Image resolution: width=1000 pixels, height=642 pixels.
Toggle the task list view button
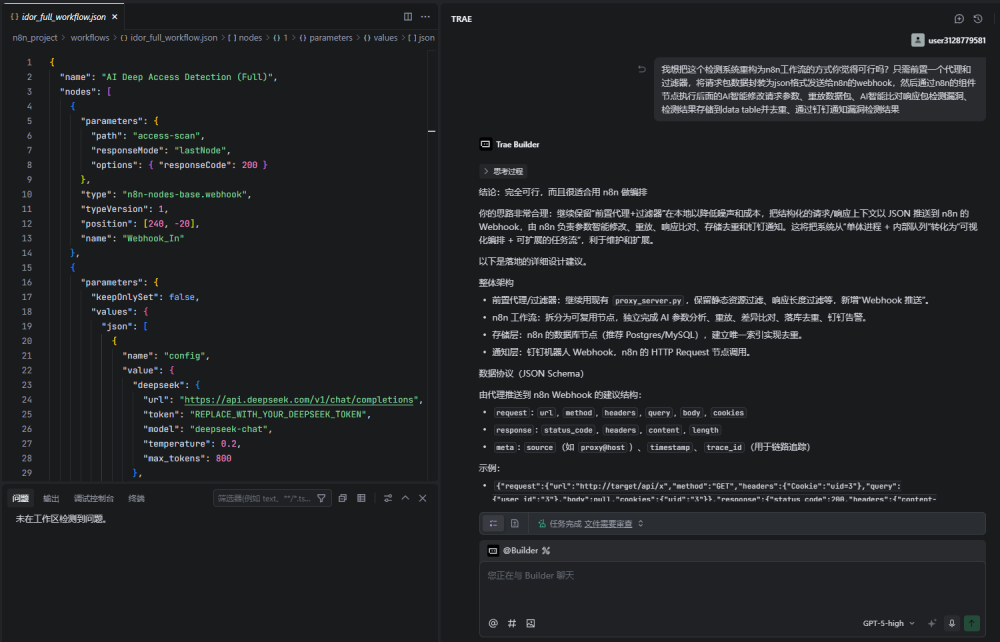(x=493, y=523)
